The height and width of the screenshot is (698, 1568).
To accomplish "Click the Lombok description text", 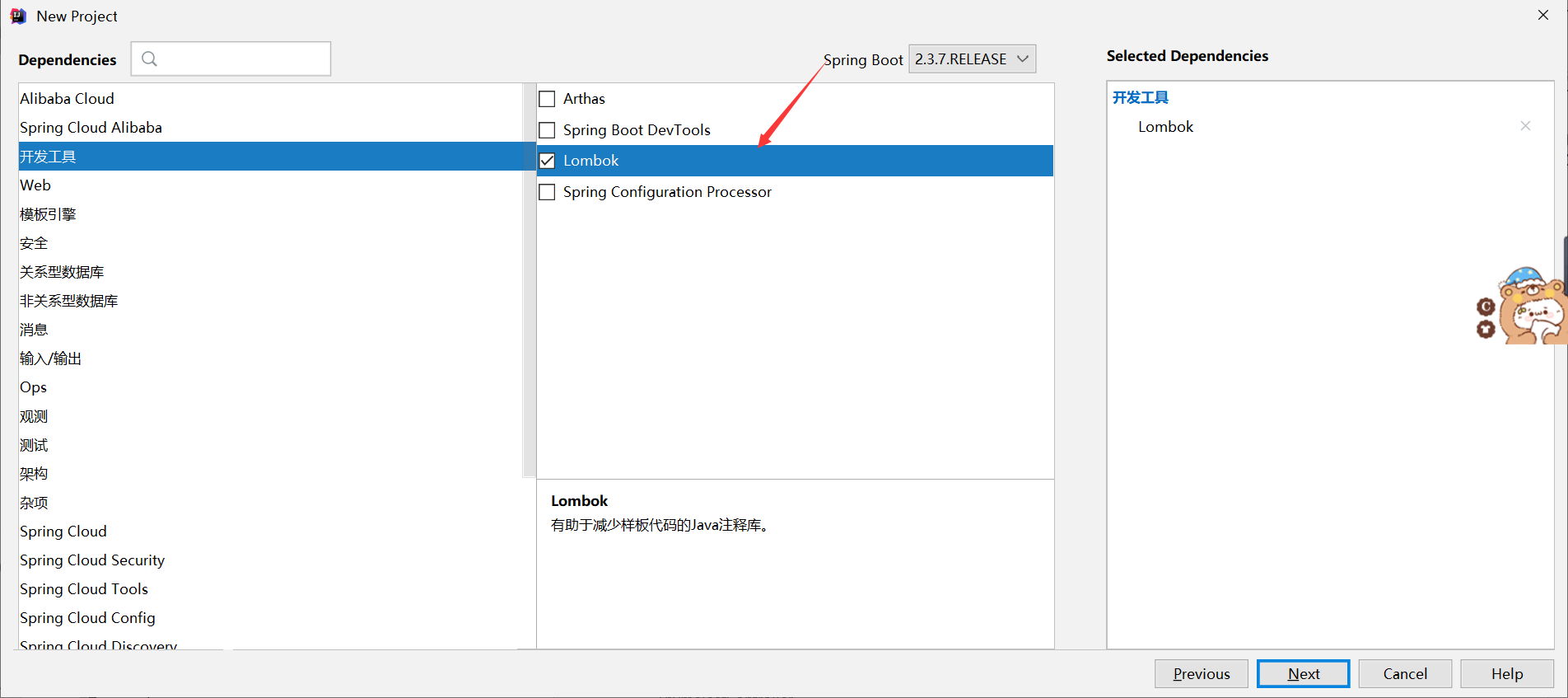I will (662, 525).
